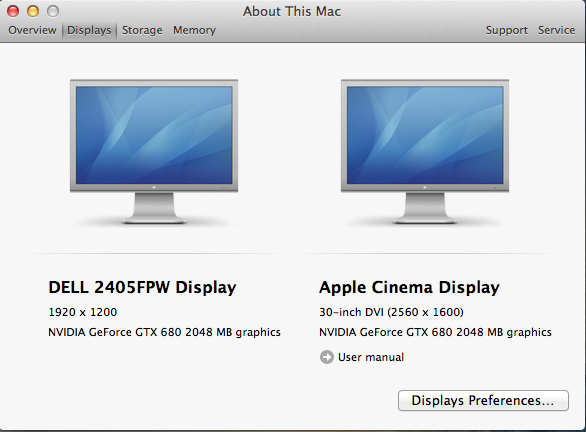Open the Overview tab

tap(32, 30)
